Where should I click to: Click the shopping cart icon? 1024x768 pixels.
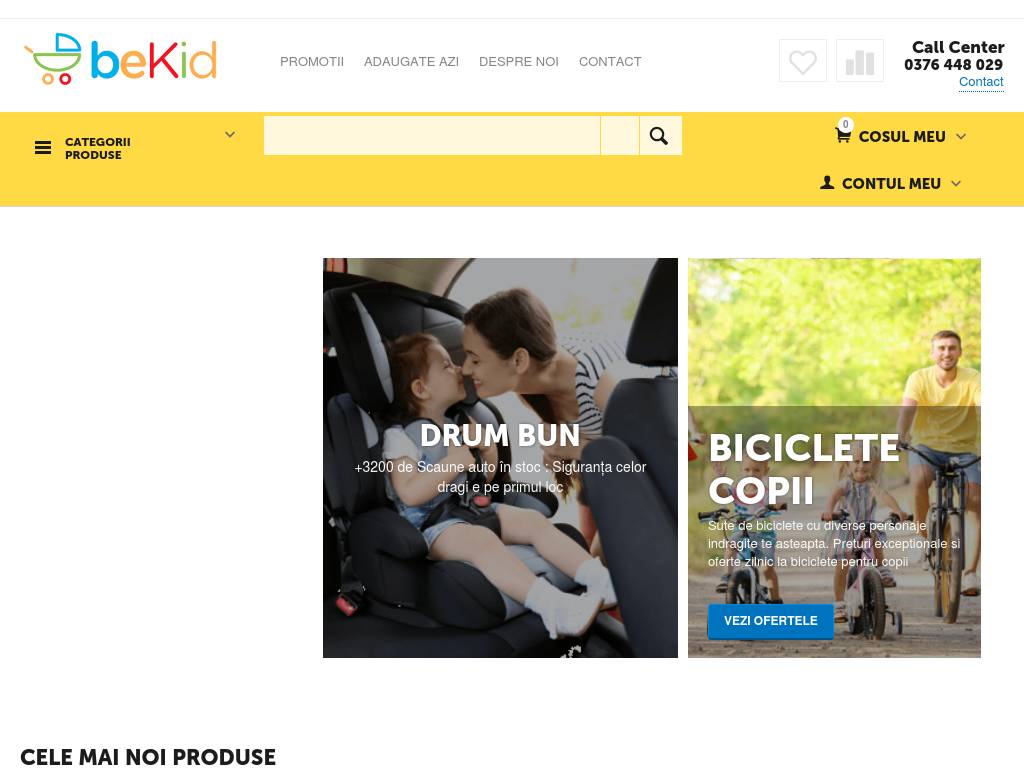pos(843,135)
